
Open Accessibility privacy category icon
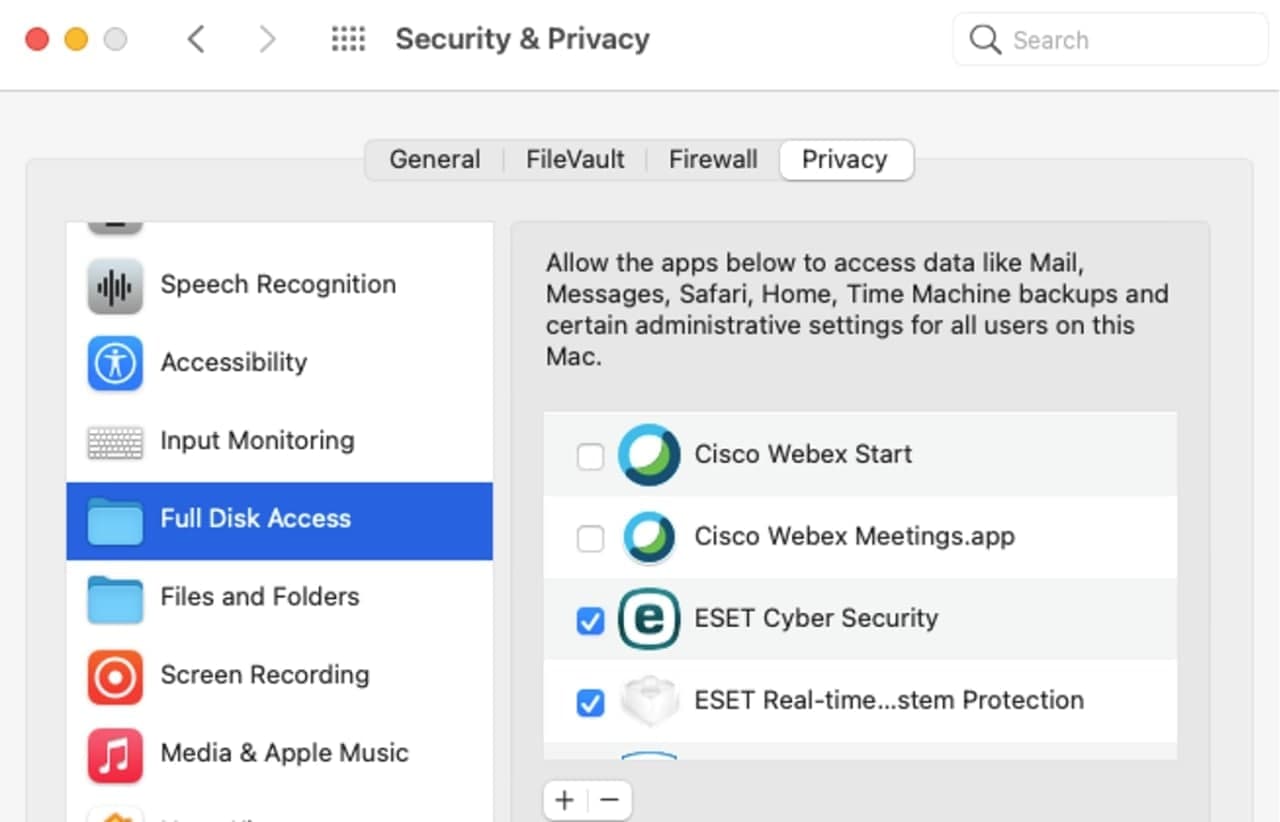point(115,363)
